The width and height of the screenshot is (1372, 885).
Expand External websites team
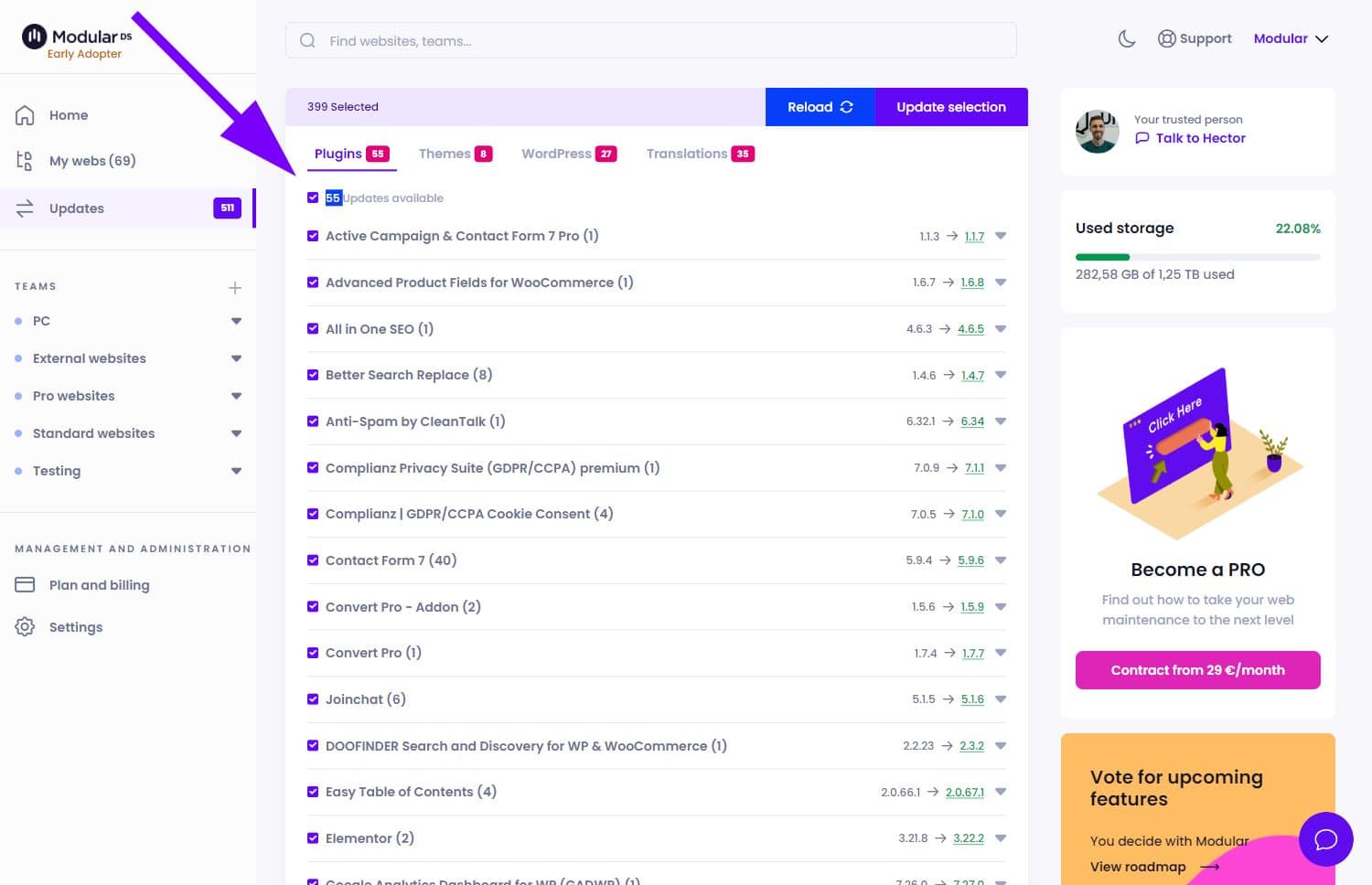(236, 358)
